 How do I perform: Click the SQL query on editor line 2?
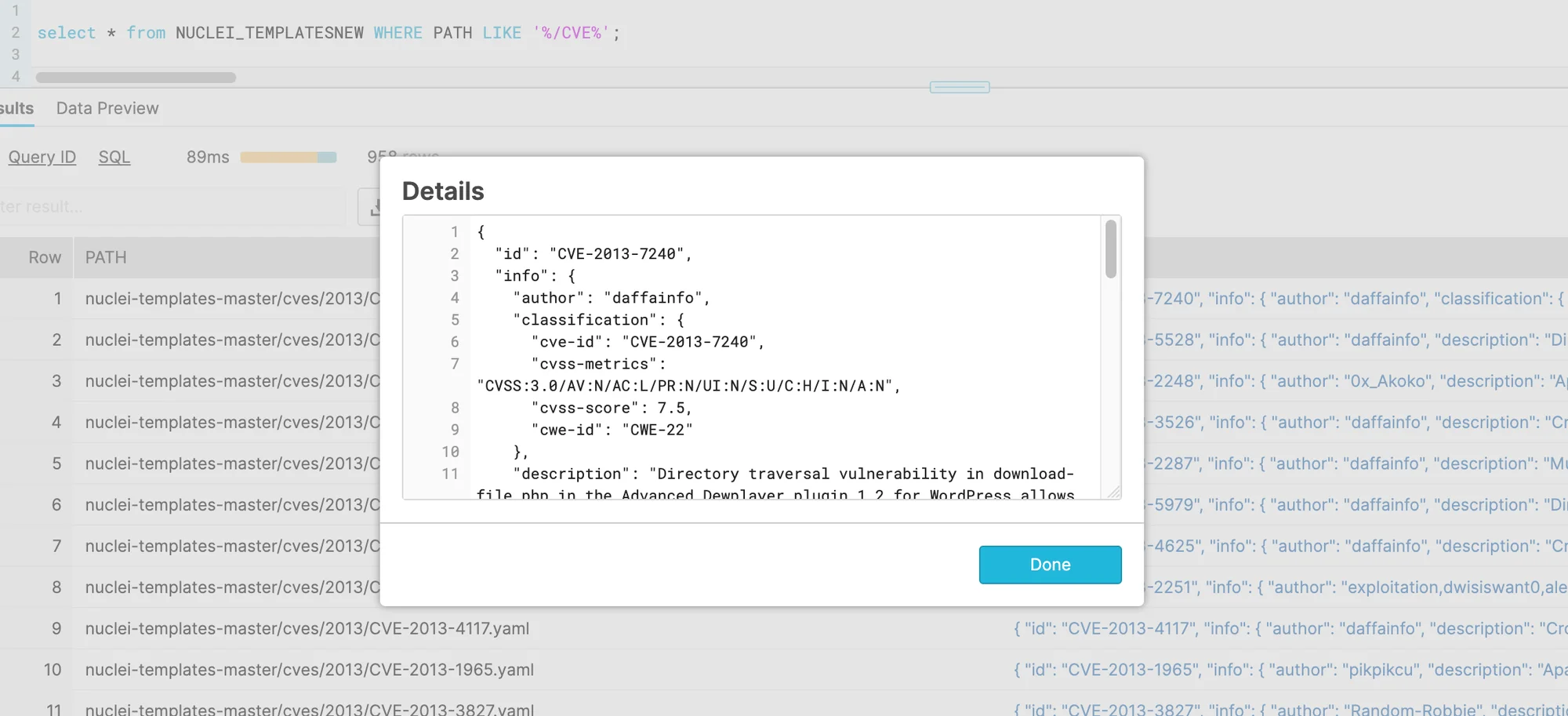pos(328,33)
